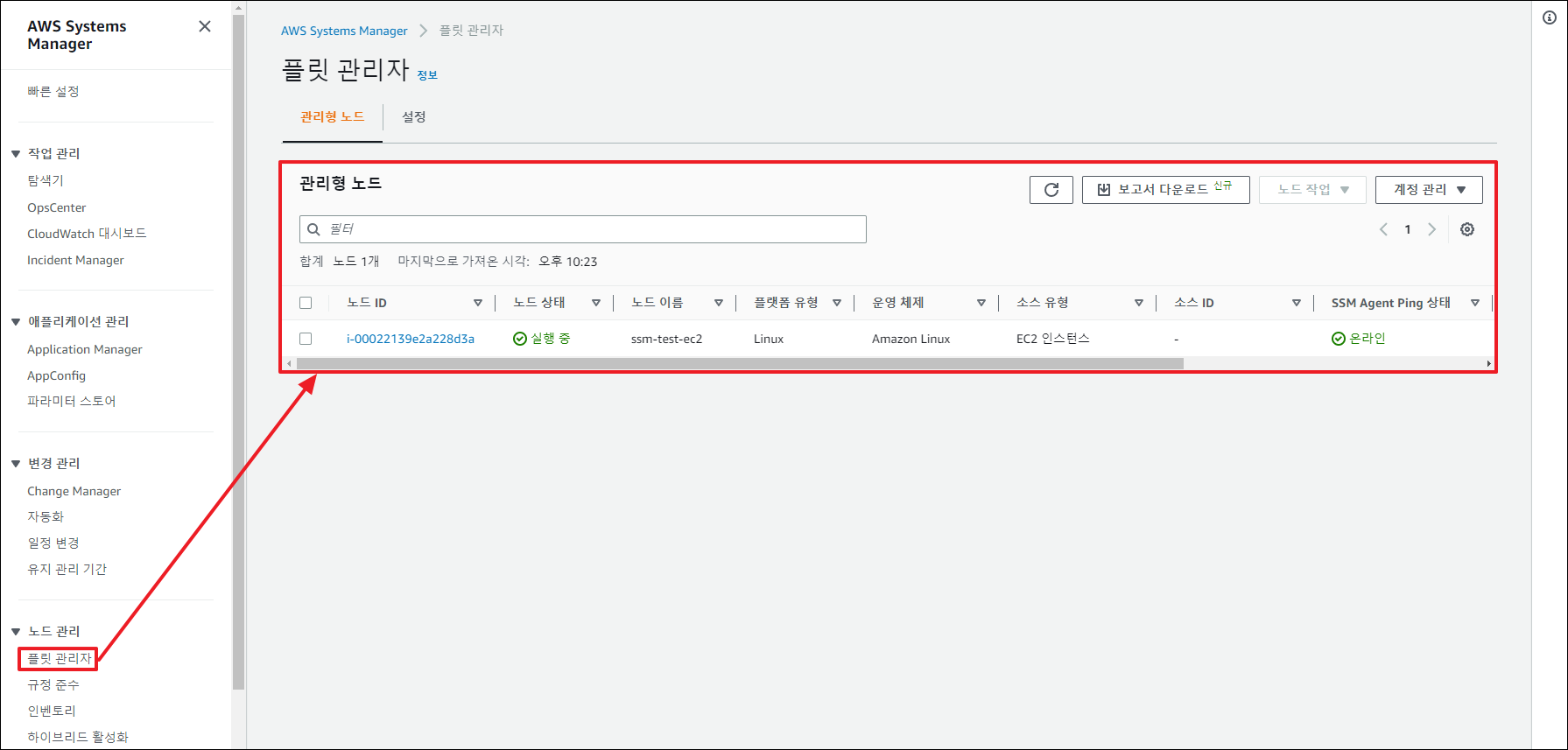This screenshot has width=1568, height=750.
Task: Open 인벤토리 in sidebar
Action: click(52, 711)
